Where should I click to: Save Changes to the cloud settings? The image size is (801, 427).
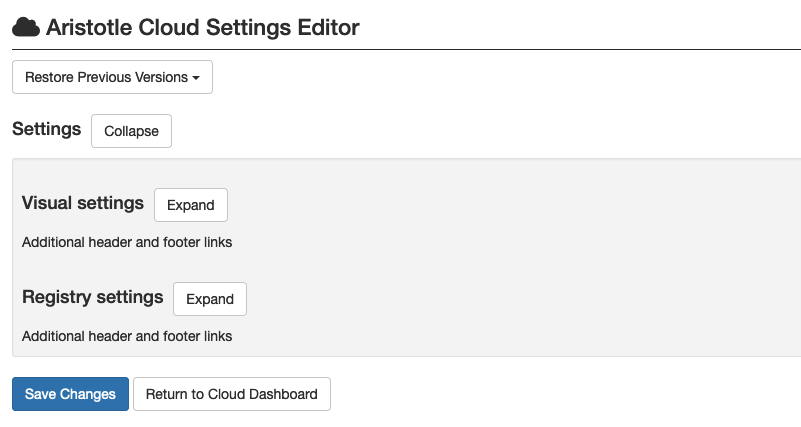pyautogui.click(x=70, y=394)
